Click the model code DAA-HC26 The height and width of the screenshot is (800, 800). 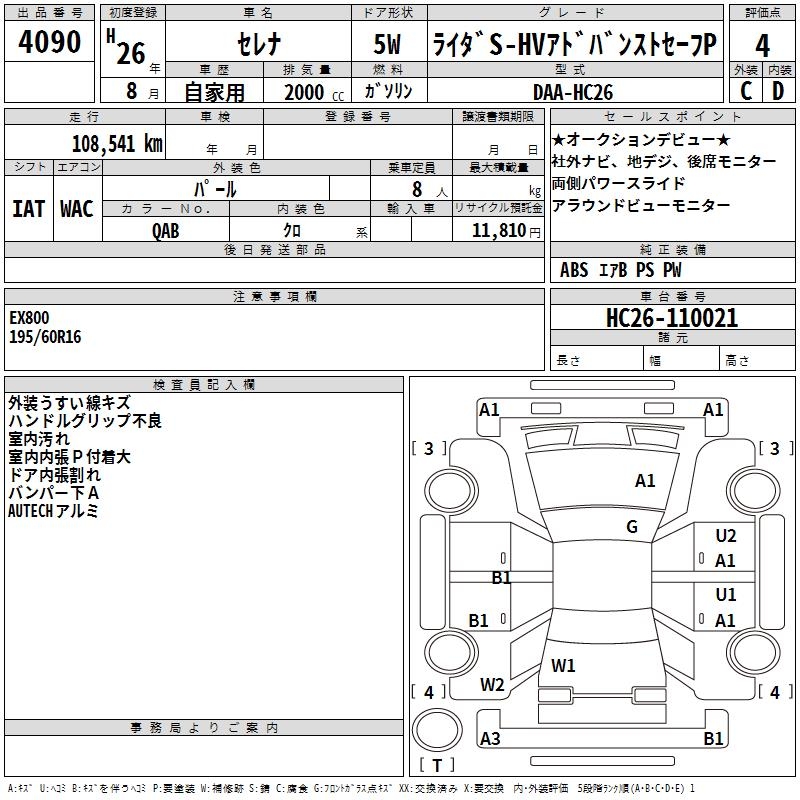(x=573, y=92)
